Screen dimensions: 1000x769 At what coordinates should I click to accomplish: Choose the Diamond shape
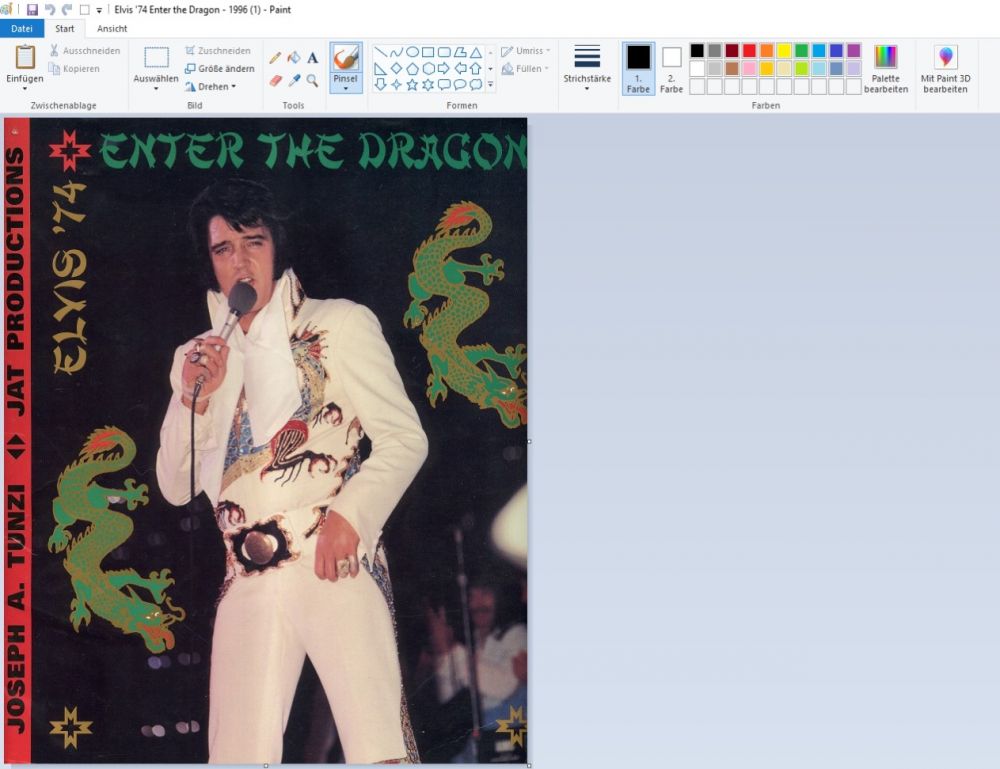(x=396, y=68)
